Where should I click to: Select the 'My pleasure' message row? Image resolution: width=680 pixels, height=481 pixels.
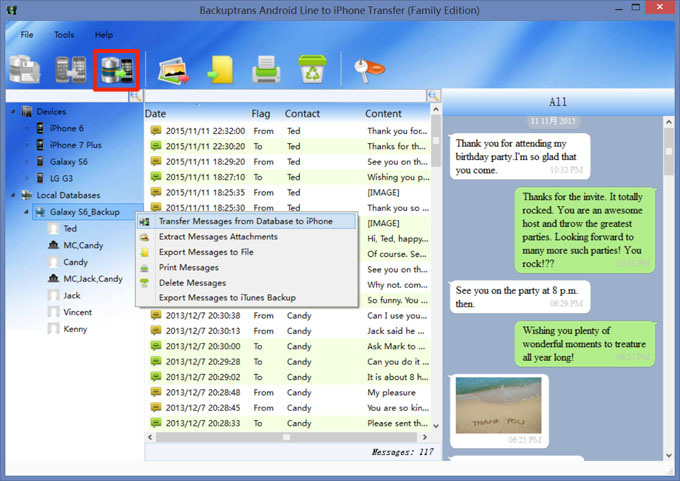(288, 393)
